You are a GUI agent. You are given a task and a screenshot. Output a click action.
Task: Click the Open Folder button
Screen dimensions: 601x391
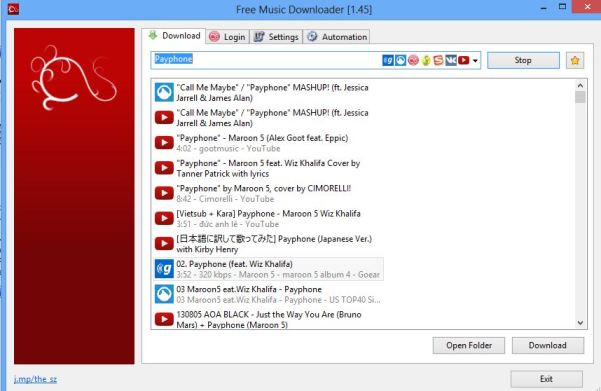click(469, 345)
